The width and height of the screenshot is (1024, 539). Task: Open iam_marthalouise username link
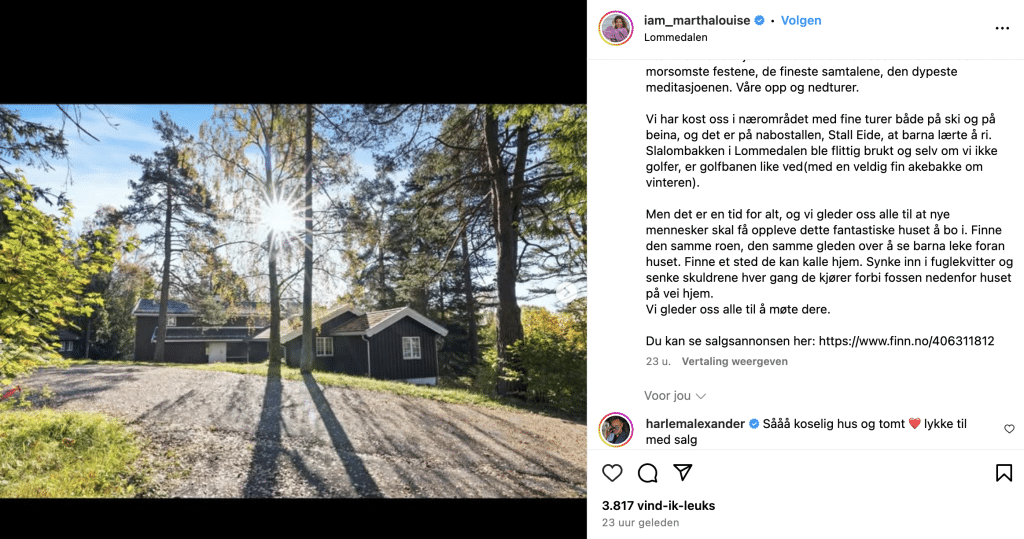[697, 20]
